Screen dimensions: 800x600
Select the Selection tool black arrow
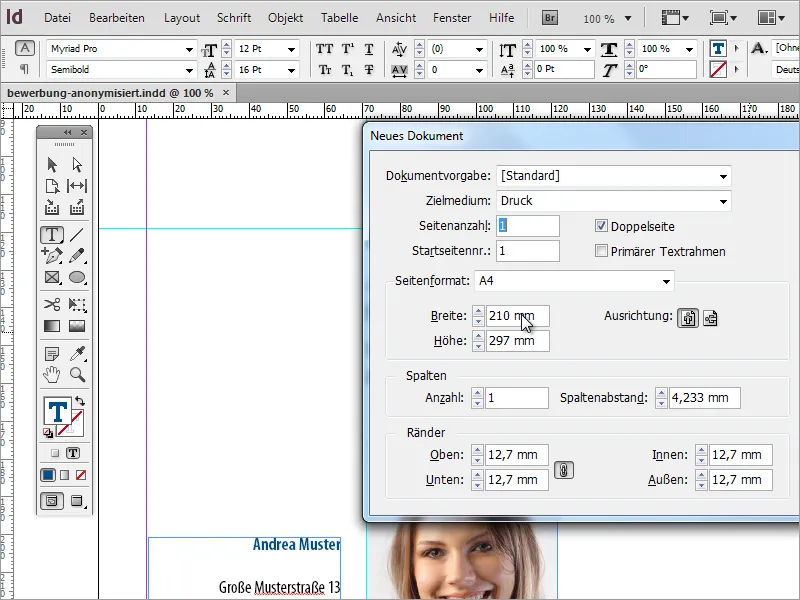tap(52, 165)
